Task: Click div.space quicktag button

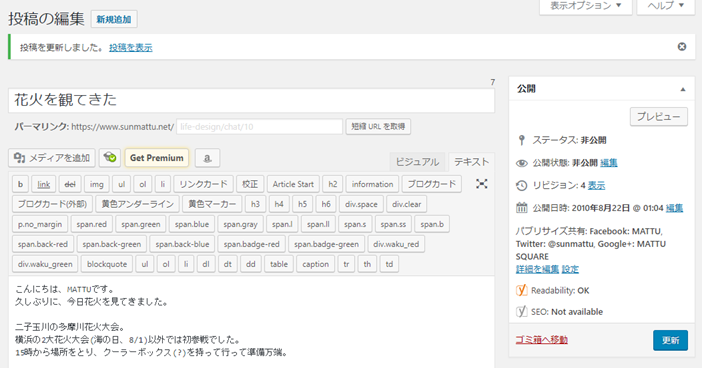Action: pyautogui.click(x=361, y=204)
